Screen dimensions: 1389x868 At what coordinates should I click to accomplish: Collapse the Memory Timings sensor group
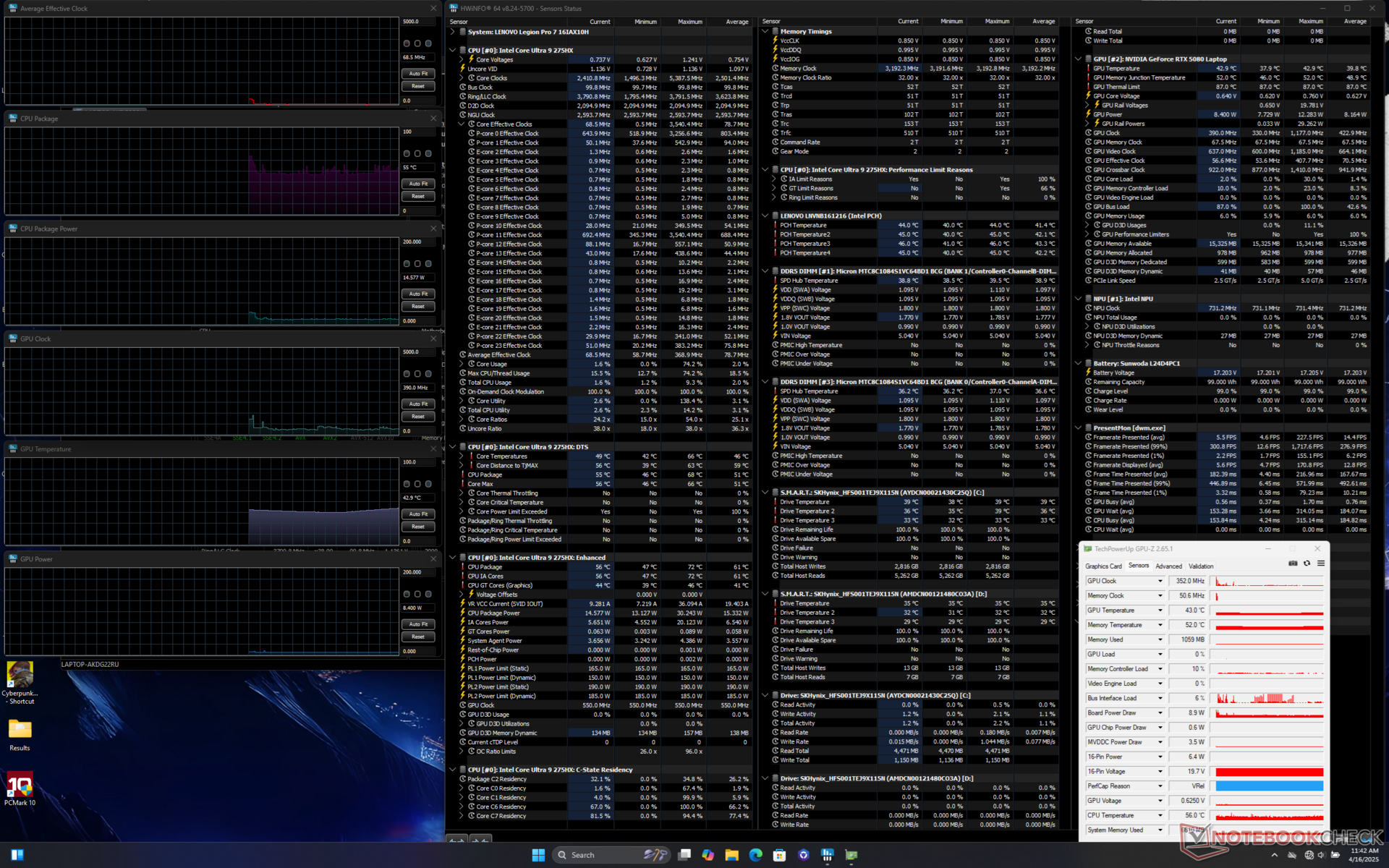tap(765, 32)
